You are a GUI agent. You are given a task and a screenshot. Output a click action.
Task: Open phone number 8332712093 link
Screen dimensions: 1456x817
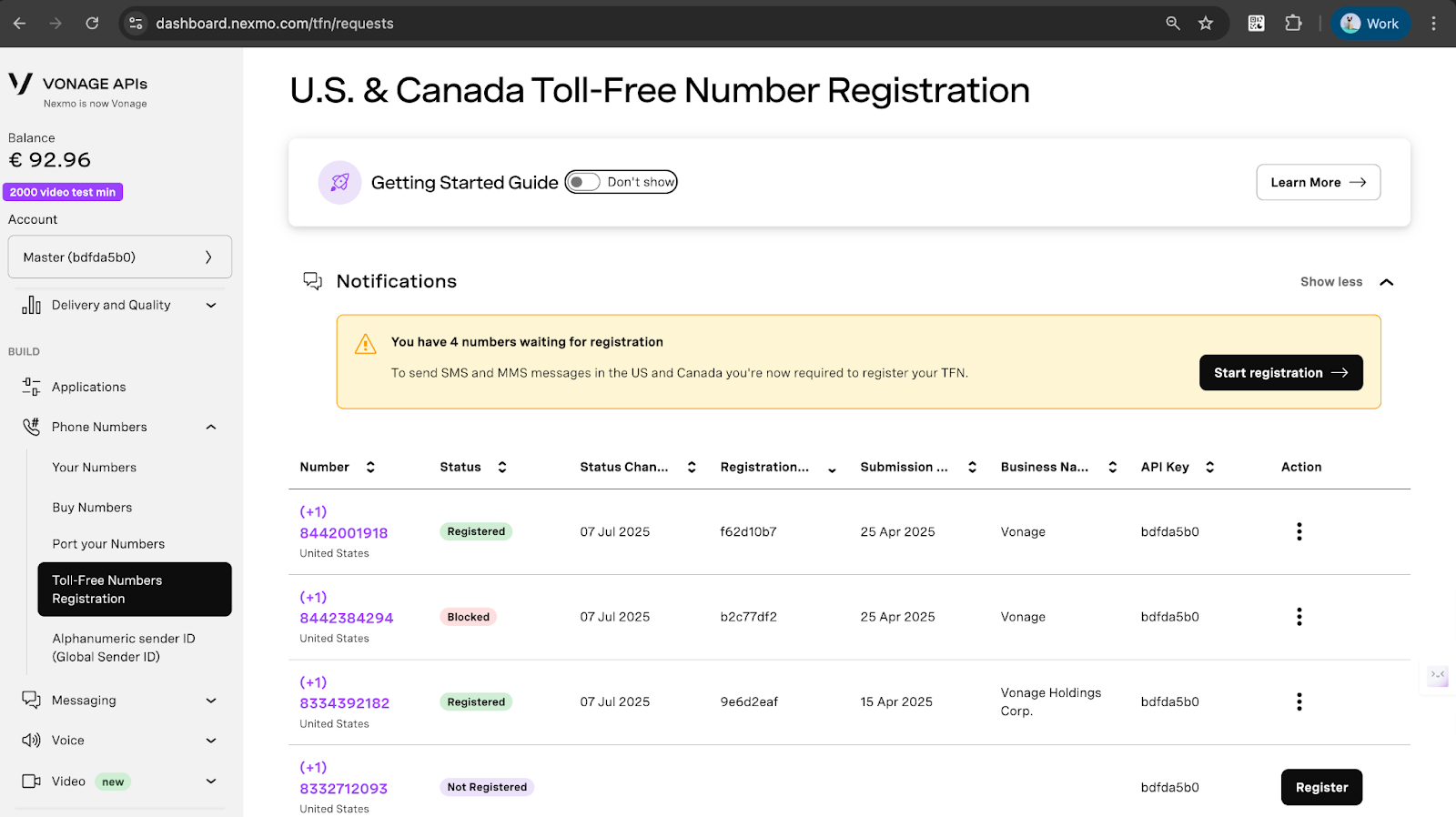(343, 789)
